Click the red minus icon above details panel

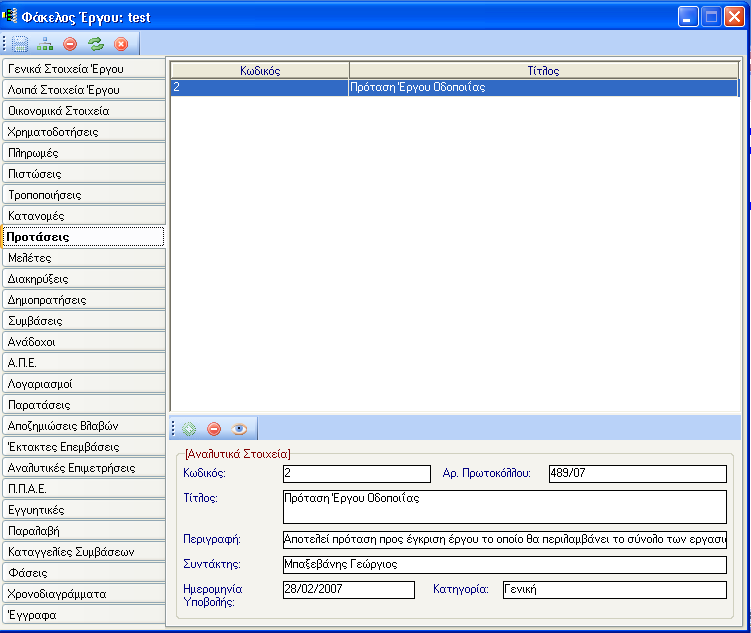[x=214, y=429]
